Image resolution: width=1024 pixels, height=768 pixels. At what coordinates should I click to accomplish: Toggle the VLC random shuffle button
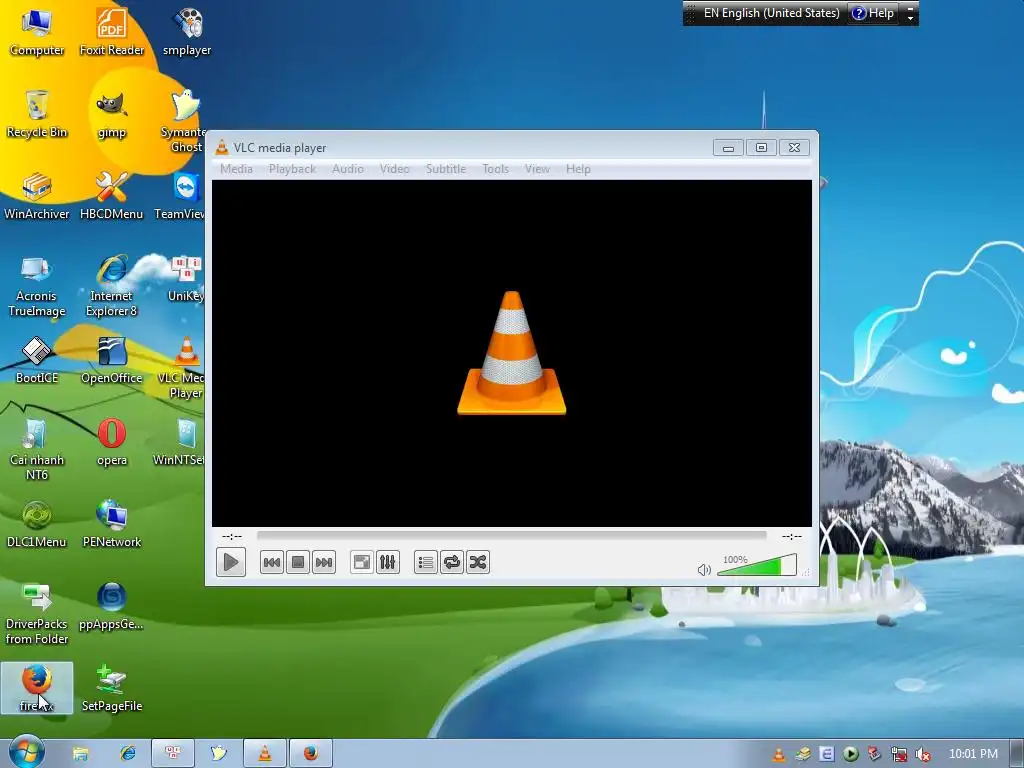(478, 562)
